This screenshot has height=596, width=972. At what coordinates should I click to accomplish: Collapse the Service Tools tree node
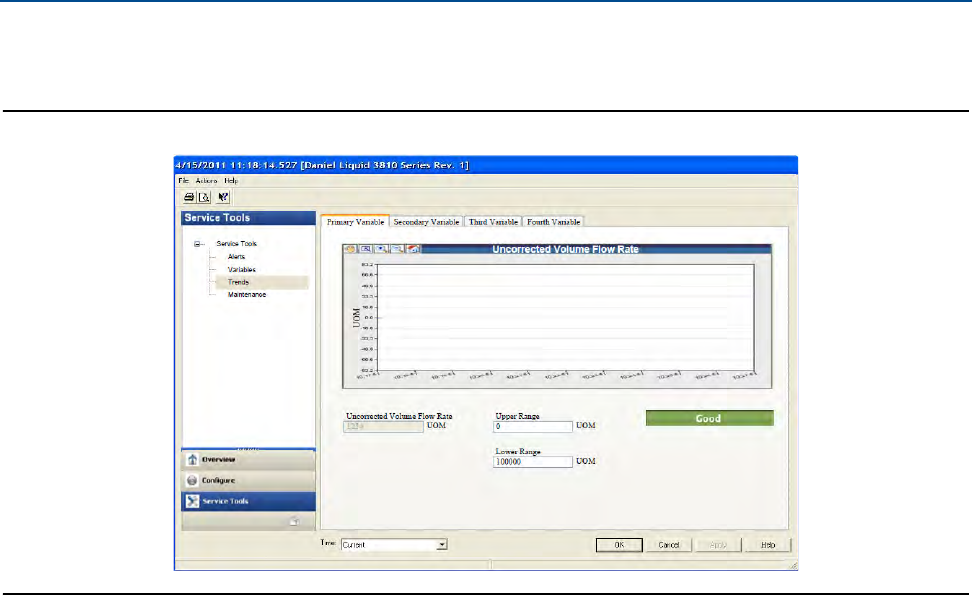click(198, 244)
